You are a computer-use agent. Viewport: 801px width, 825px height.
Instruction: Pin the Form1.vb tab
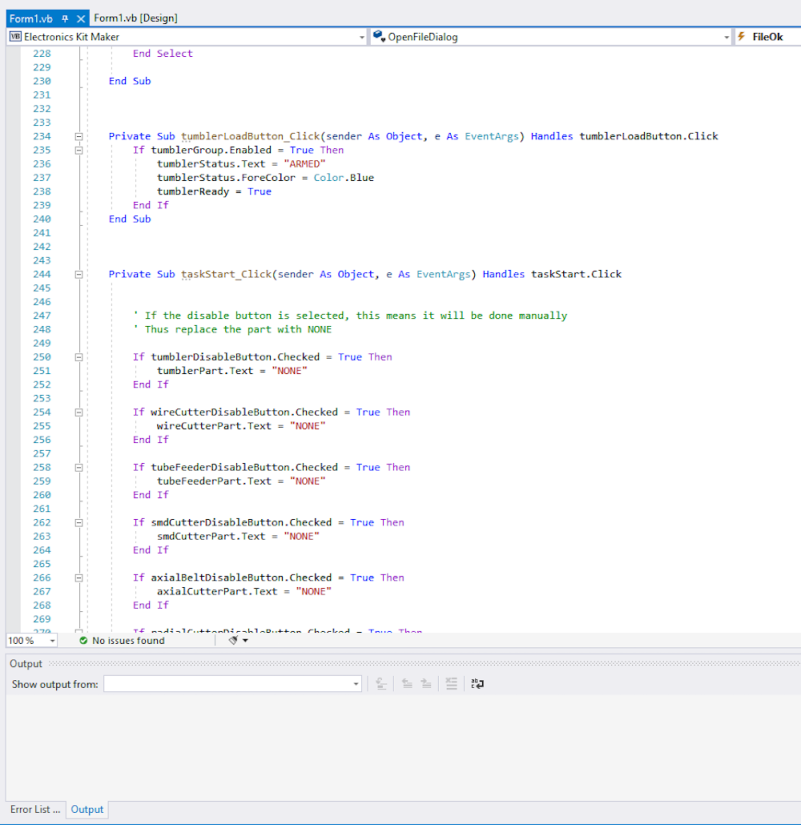[x=64, y=18]
